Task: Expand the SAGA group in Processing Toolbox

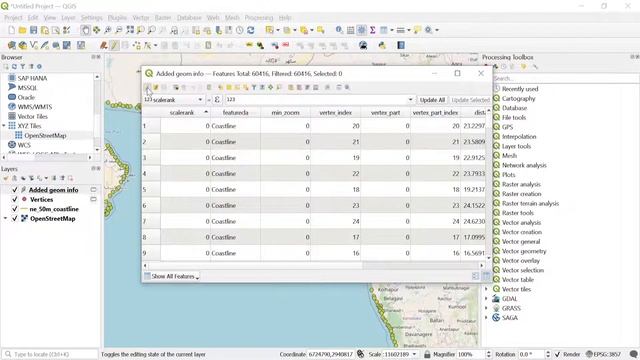Action: pyautogui.click(x=486, y=318)
